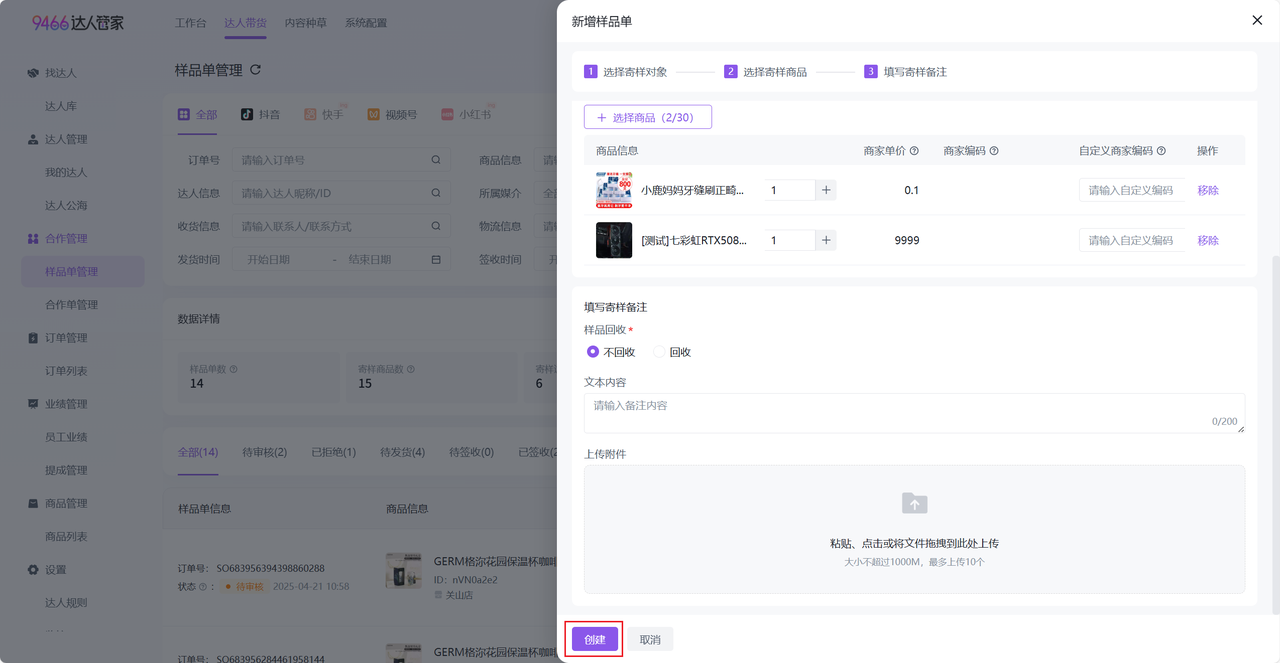This screenshot has width=1280, height=663.
Task: Open the 工作台 top navigation tab
Action: click(191, 23)
